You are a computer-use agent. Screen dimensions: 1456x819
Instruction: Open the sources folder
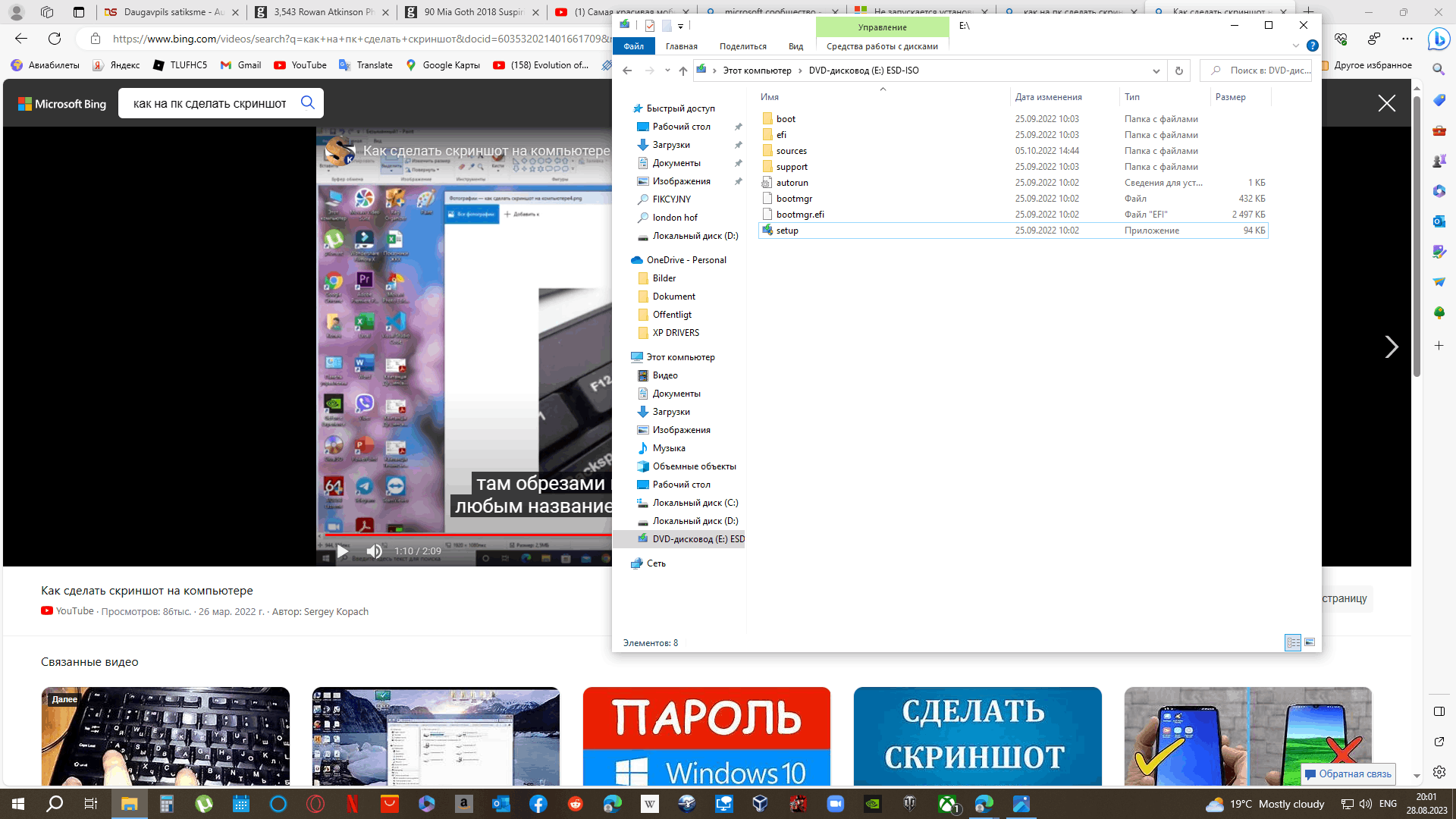[x=792, y=150]
